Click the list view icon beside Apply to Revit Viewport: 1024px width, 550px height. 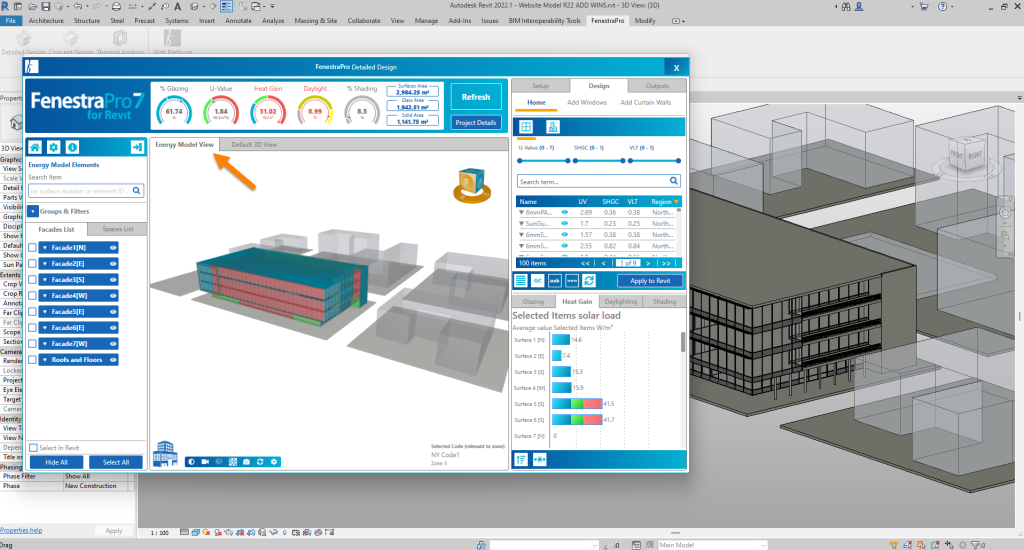tap(520, 281)
